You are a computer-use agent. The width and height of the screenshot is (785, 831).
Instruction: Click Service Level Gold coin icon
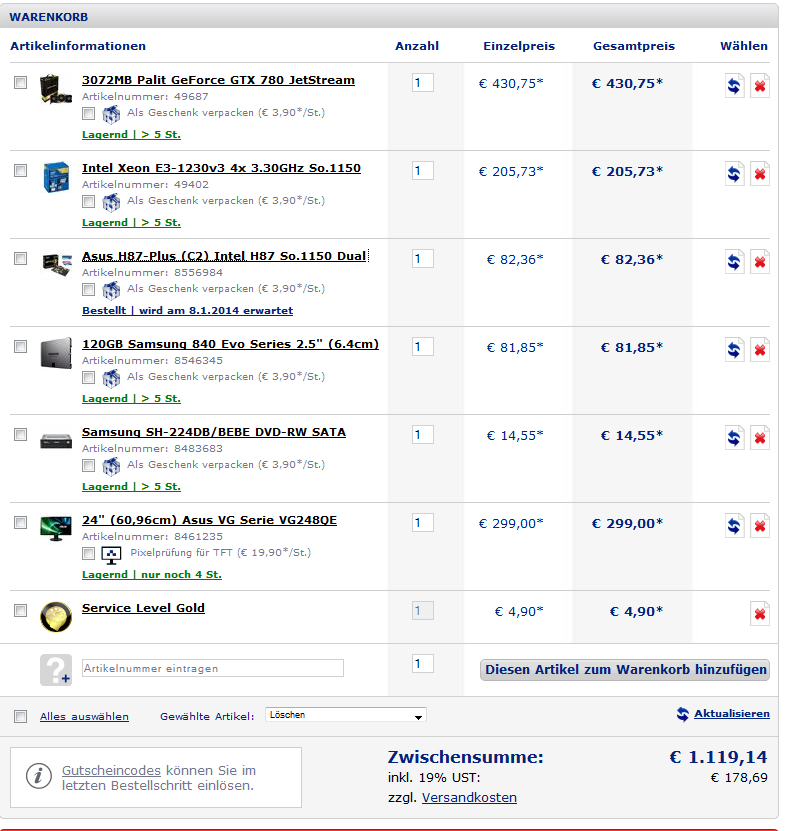pos(56,616)
